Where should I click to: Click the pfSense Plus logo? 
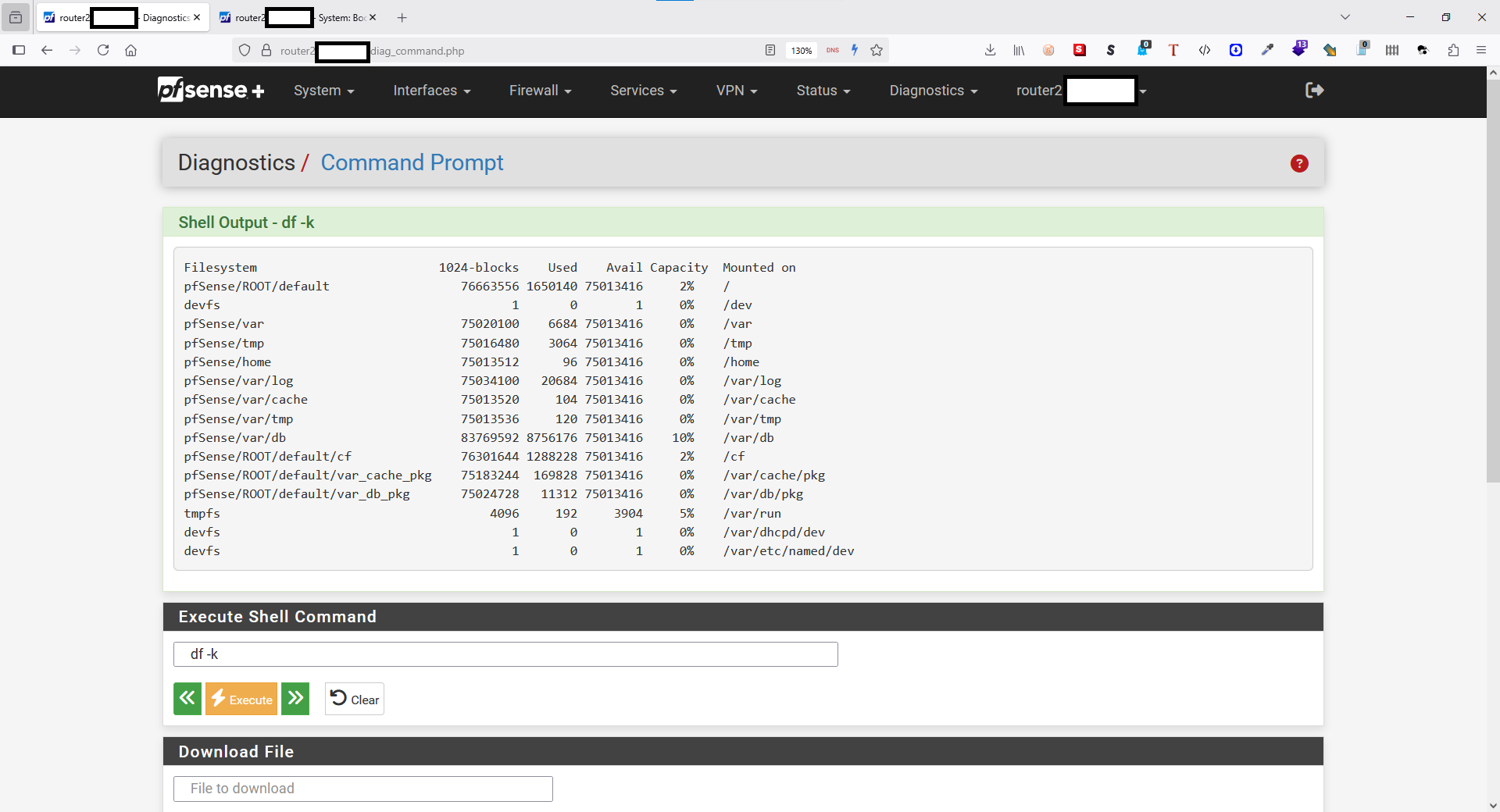point(211,91)
